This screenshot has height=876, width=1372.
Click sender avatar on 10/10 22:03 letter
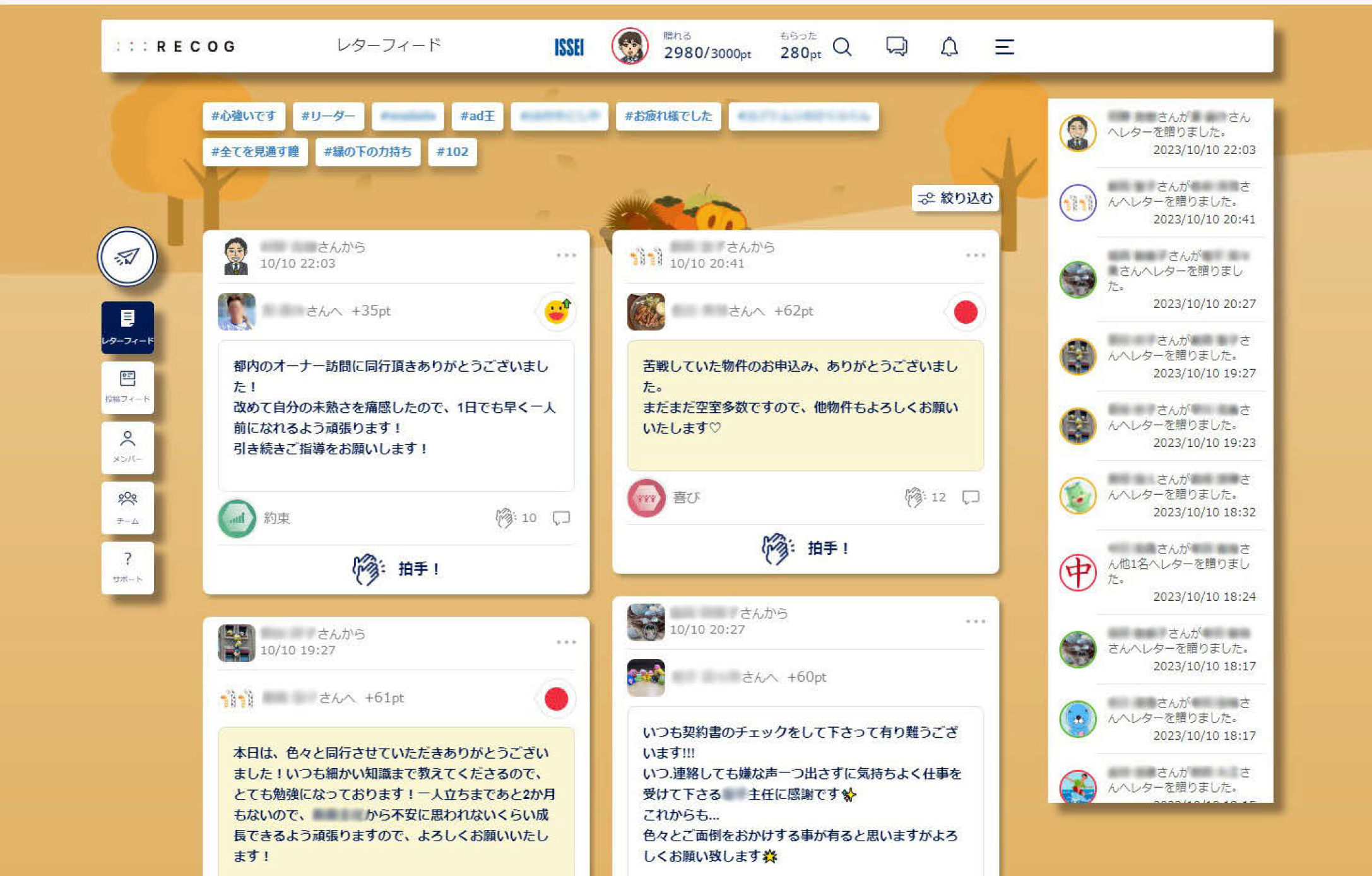(x=236, y=256)
